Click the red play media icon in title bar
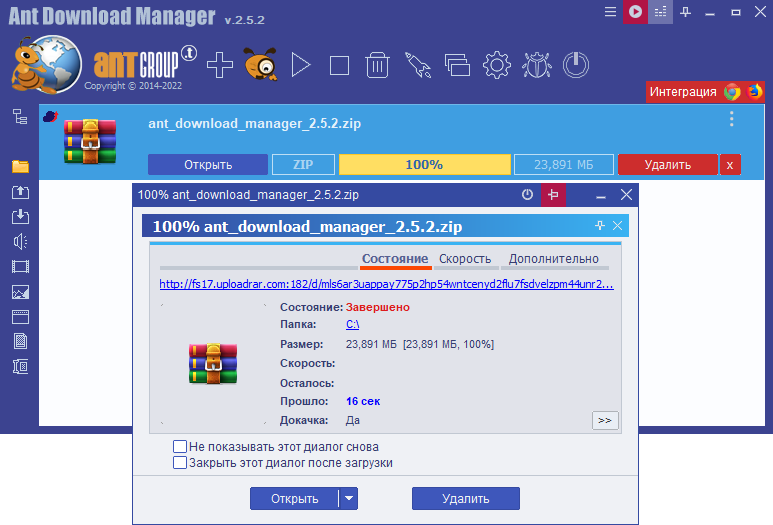 pyautogui.click(x=635, y=11)
